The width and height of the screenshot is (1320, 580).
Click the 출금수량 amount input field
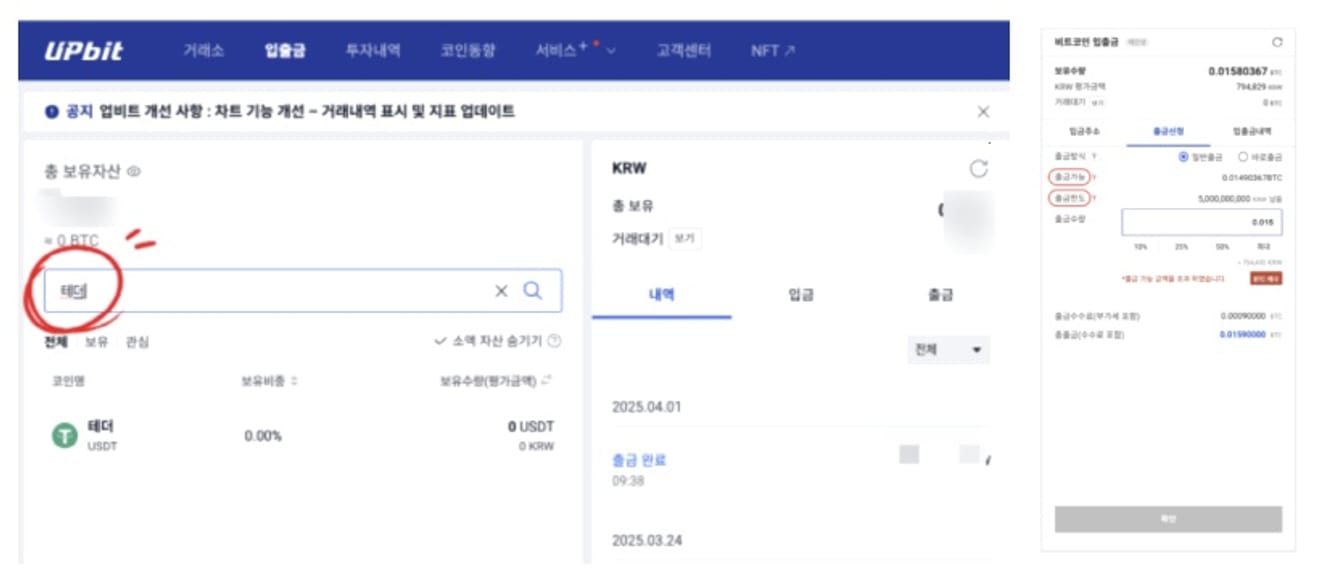pos(1201,222)
